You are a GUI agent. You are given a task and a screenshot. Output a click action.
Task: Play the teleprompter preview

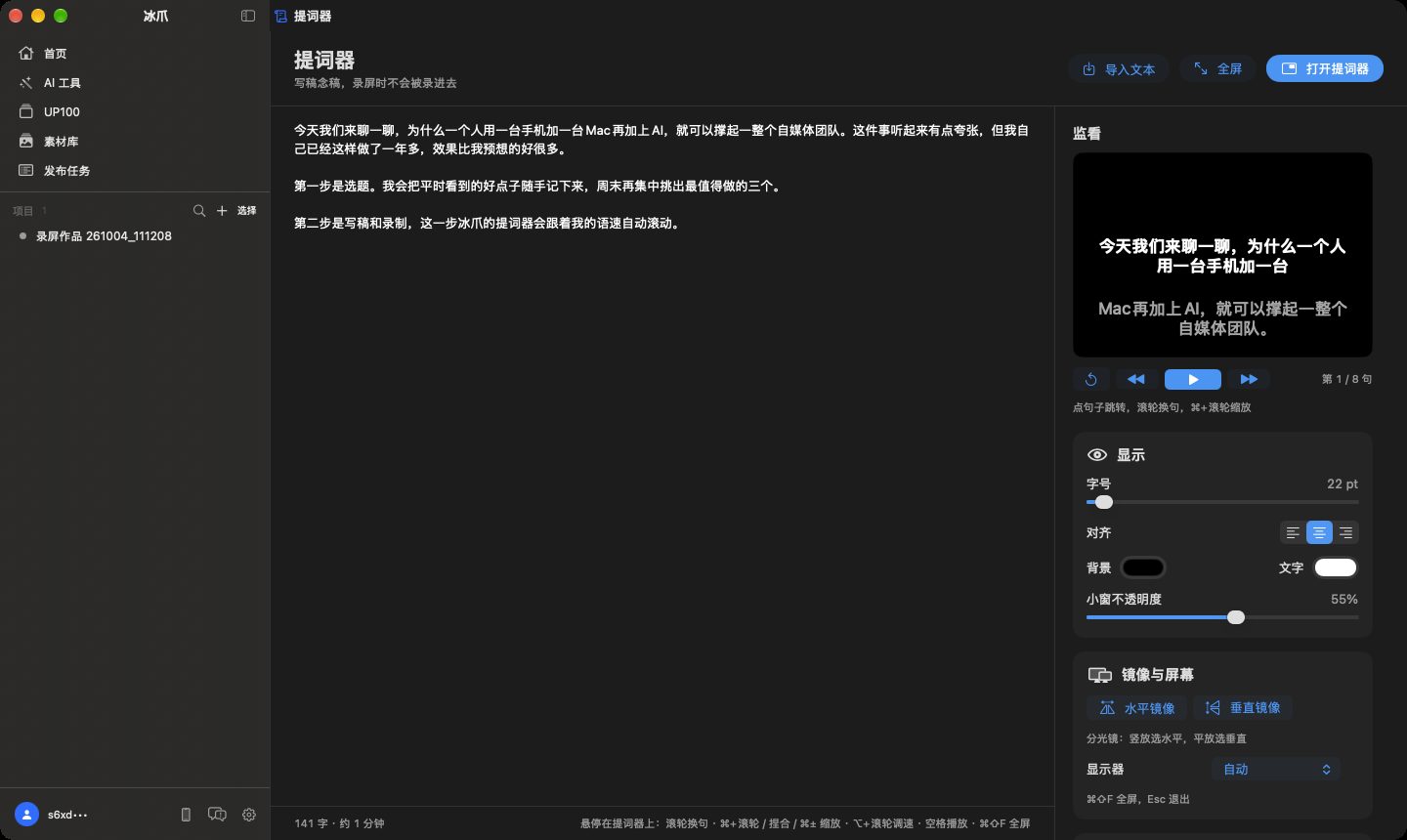pyautogui.click(x=1193, y=379)
